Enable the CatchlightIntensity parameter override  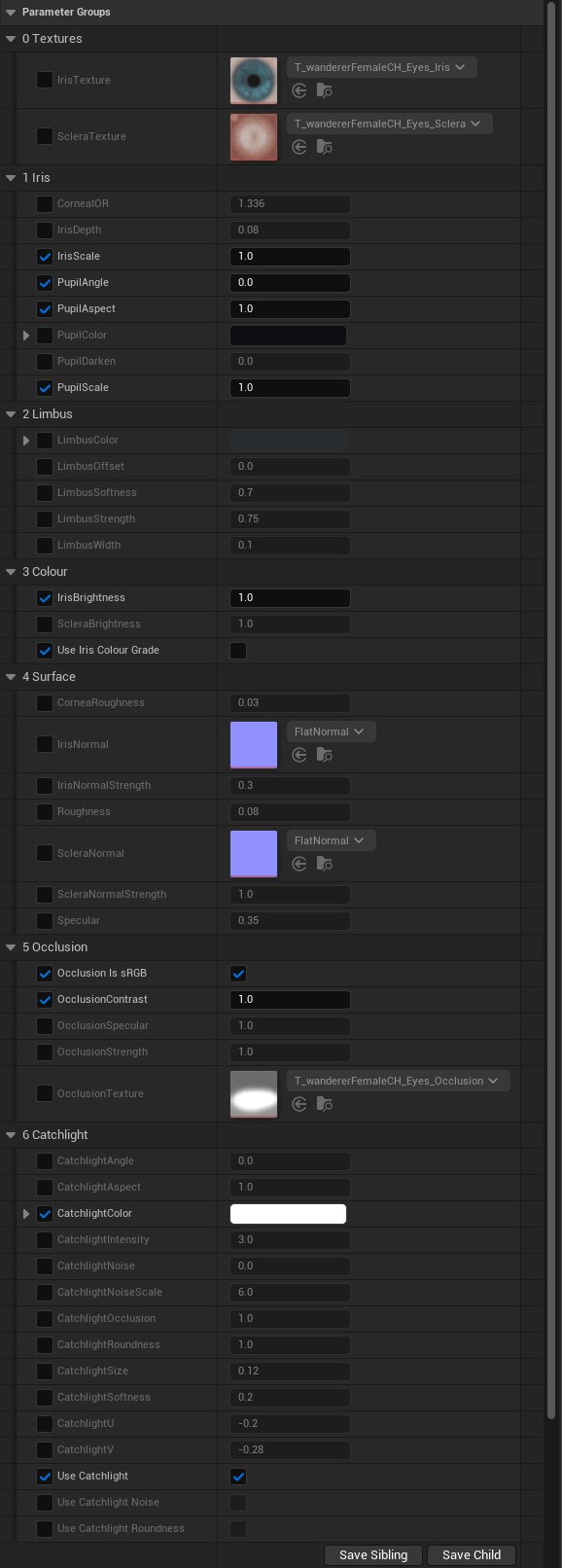[x=45, y=1240]
